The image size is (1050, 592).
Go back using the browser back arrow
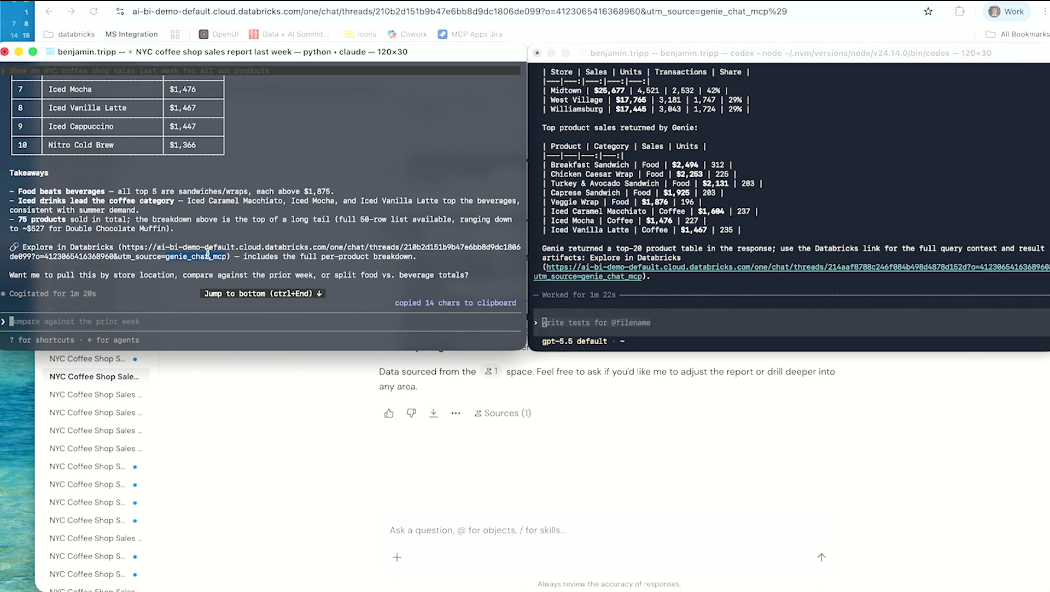[49, 11]
